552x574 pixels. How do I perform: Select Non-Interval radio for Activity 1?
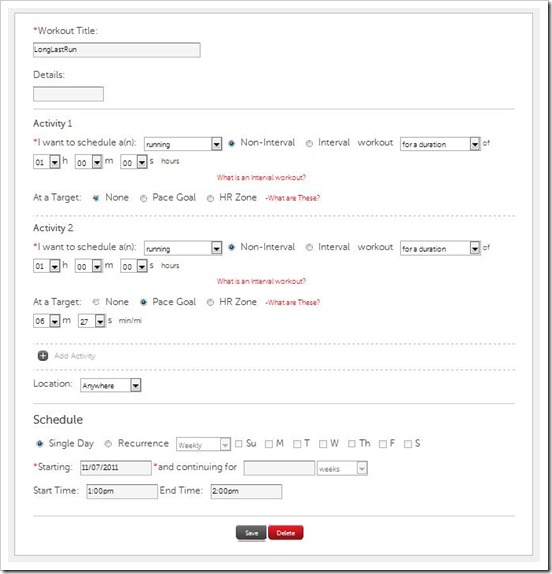click(231, 144)
